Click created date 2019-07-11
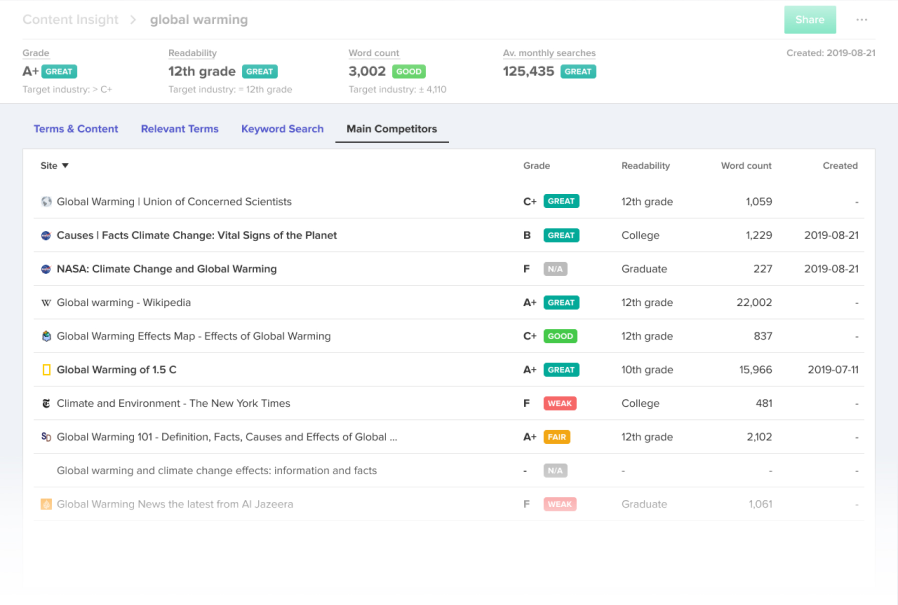 coord(833,370)
